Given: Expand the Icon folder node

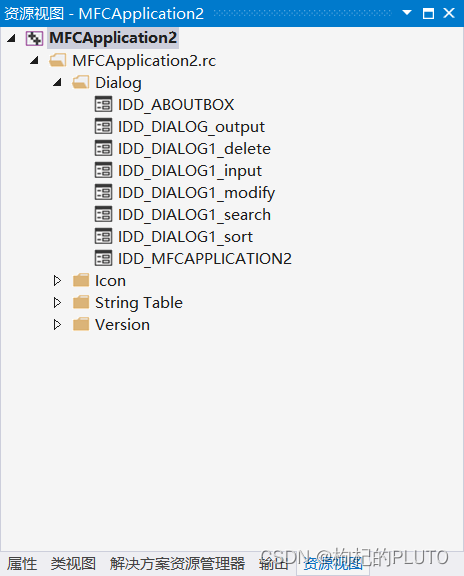Looking at the screenshot, I should [x=57, y=281].
